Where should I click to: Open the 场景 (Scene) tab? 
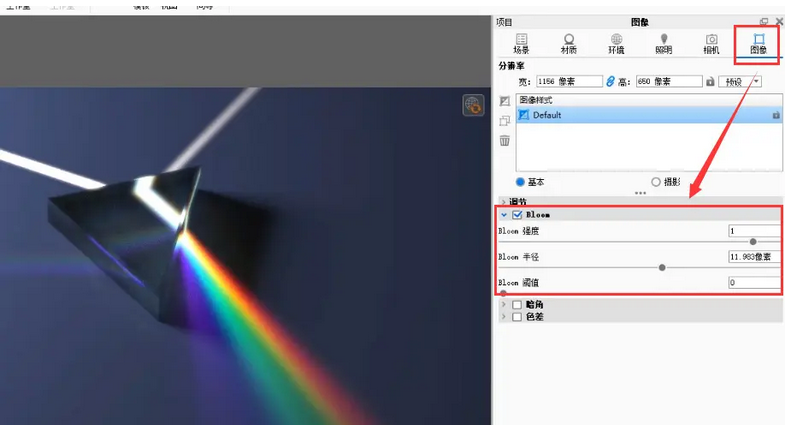coord(521,43)
